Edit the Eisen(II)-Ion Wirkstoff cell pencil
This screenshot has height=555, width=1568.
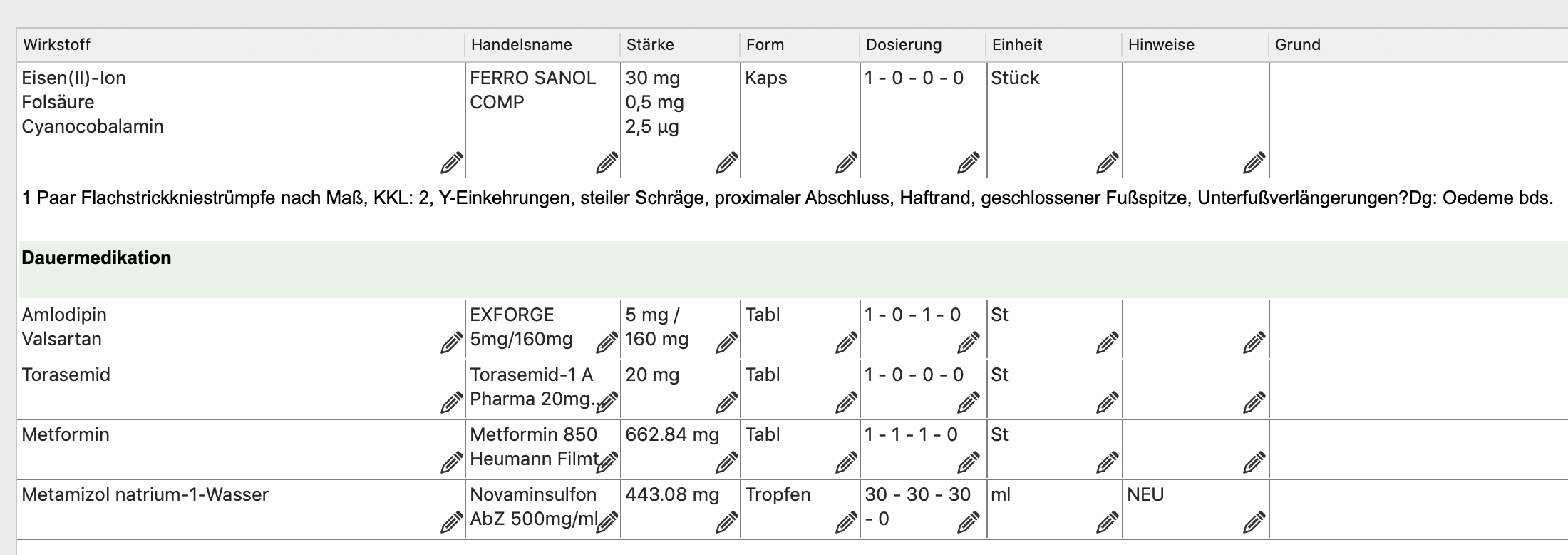451,163
